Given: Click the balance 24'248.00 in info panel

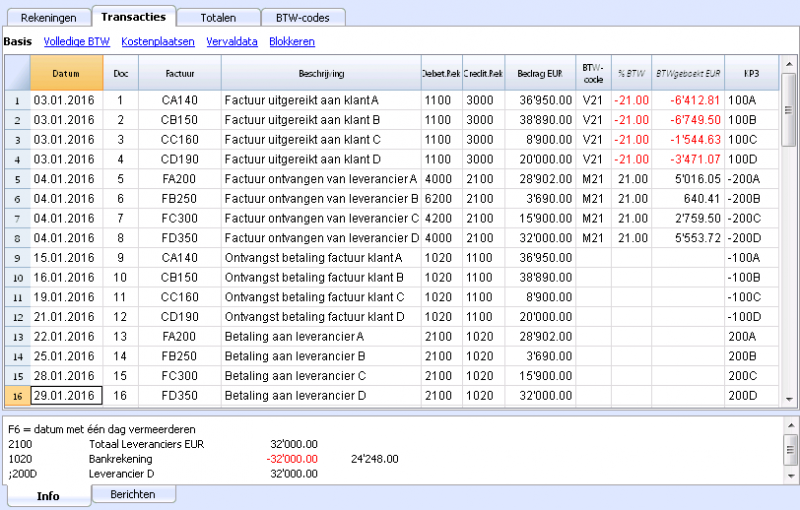Looking at the screenshot, I should [374, 459].
